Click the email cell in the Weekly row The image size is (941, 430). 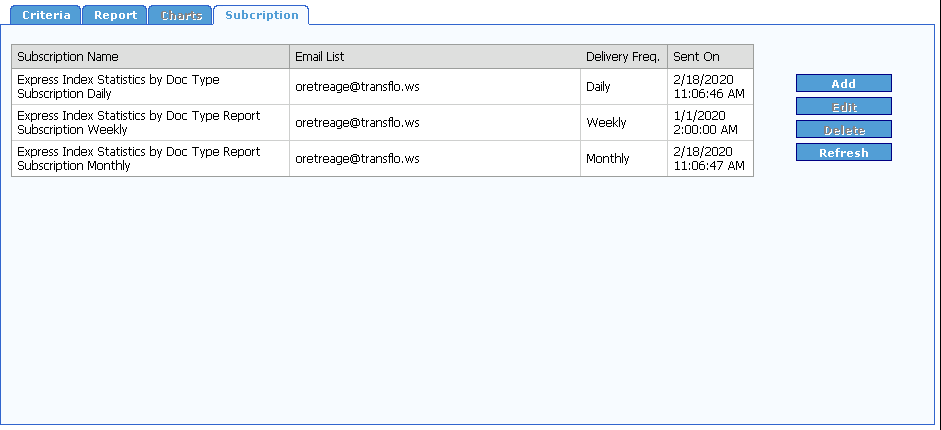click(x=435, y=122)
